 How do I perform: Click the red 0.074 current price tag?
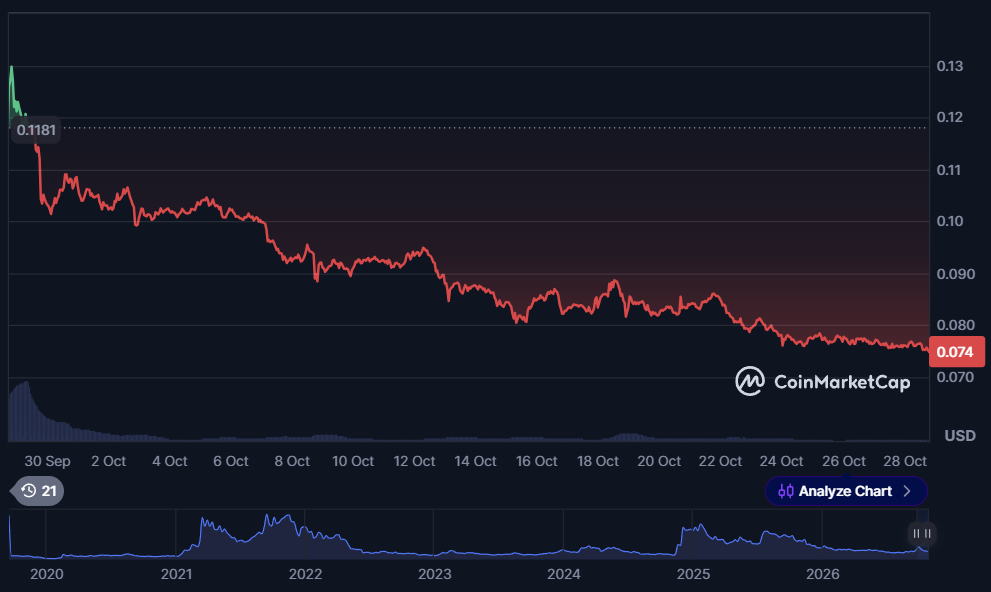click(x=956, y=352)
